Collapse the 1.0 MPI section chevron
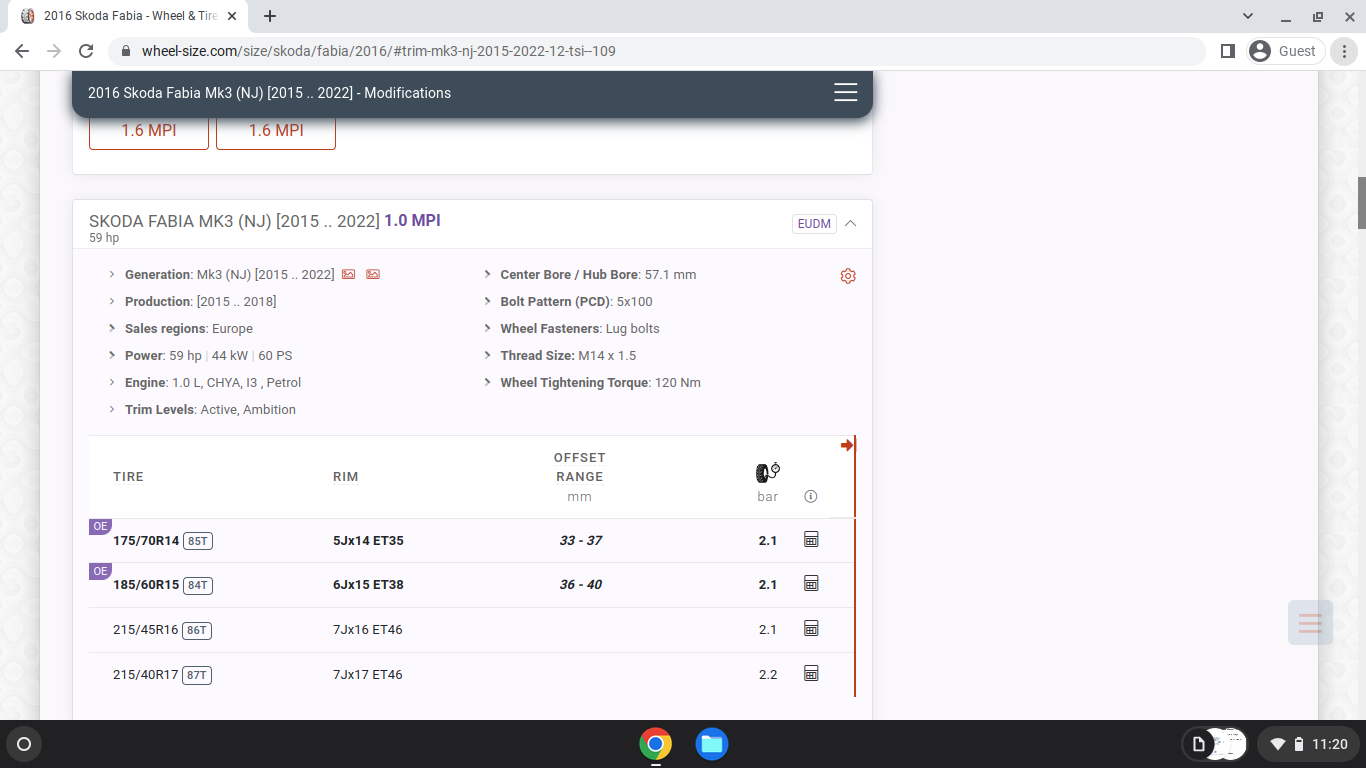 click(x=851, y=223)
